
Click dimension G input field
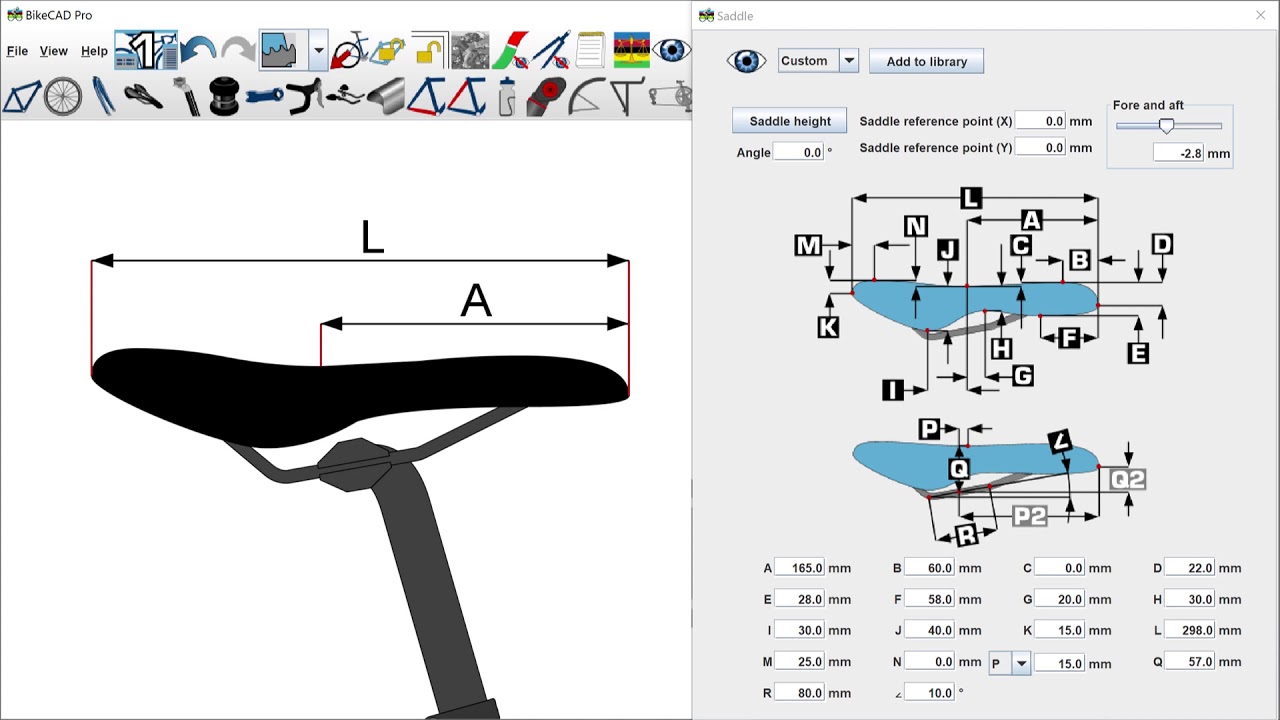1059,599
